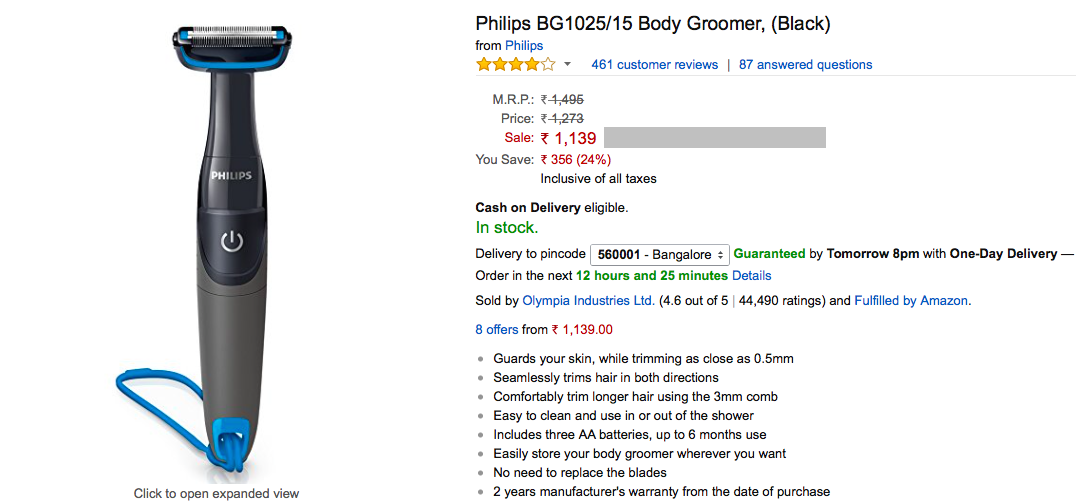The height and width of the screenshot is (503, 1089).
Task: Click the red sale price ₹ 1,139
Action: 568,138
